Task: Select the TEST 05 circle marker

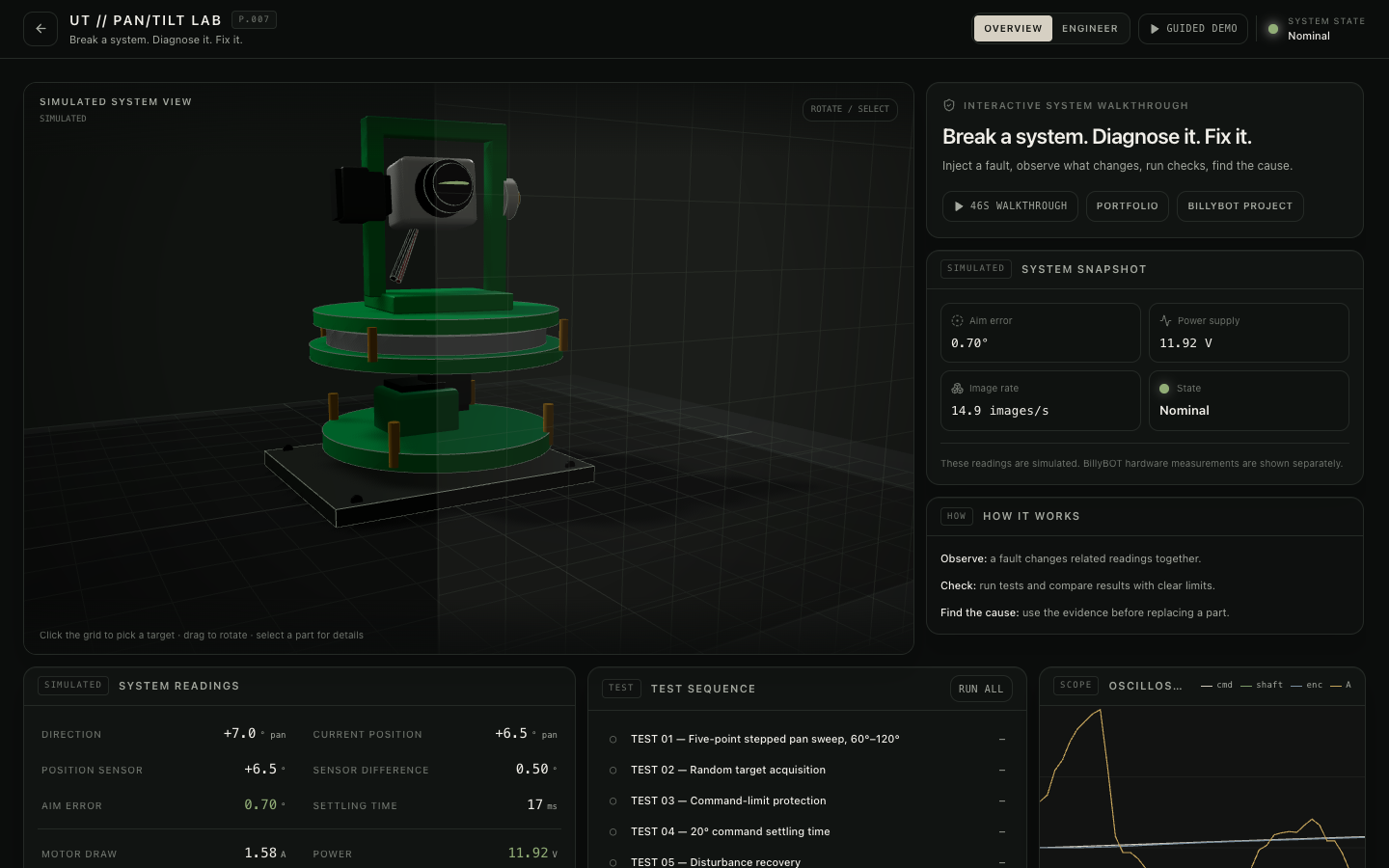Action: pos(613,863)
